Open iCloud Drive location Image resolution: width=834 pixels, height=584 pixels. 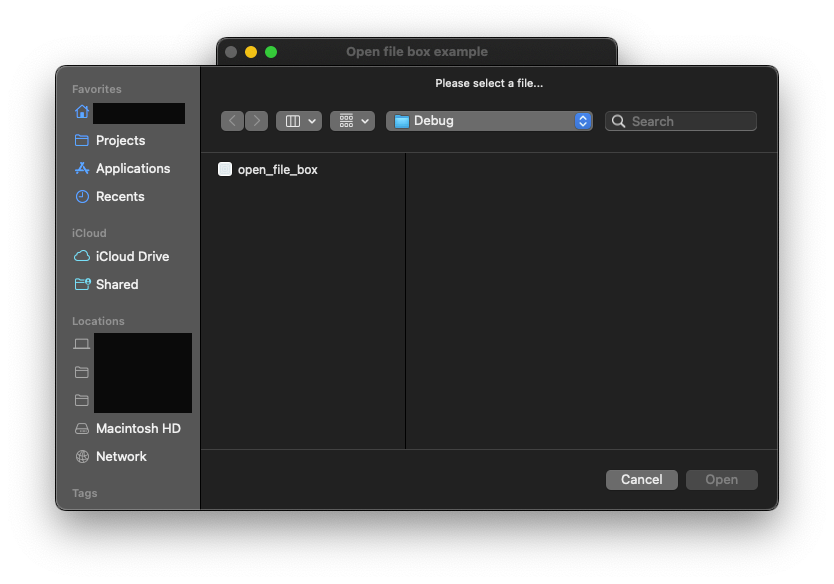point(132,257)
